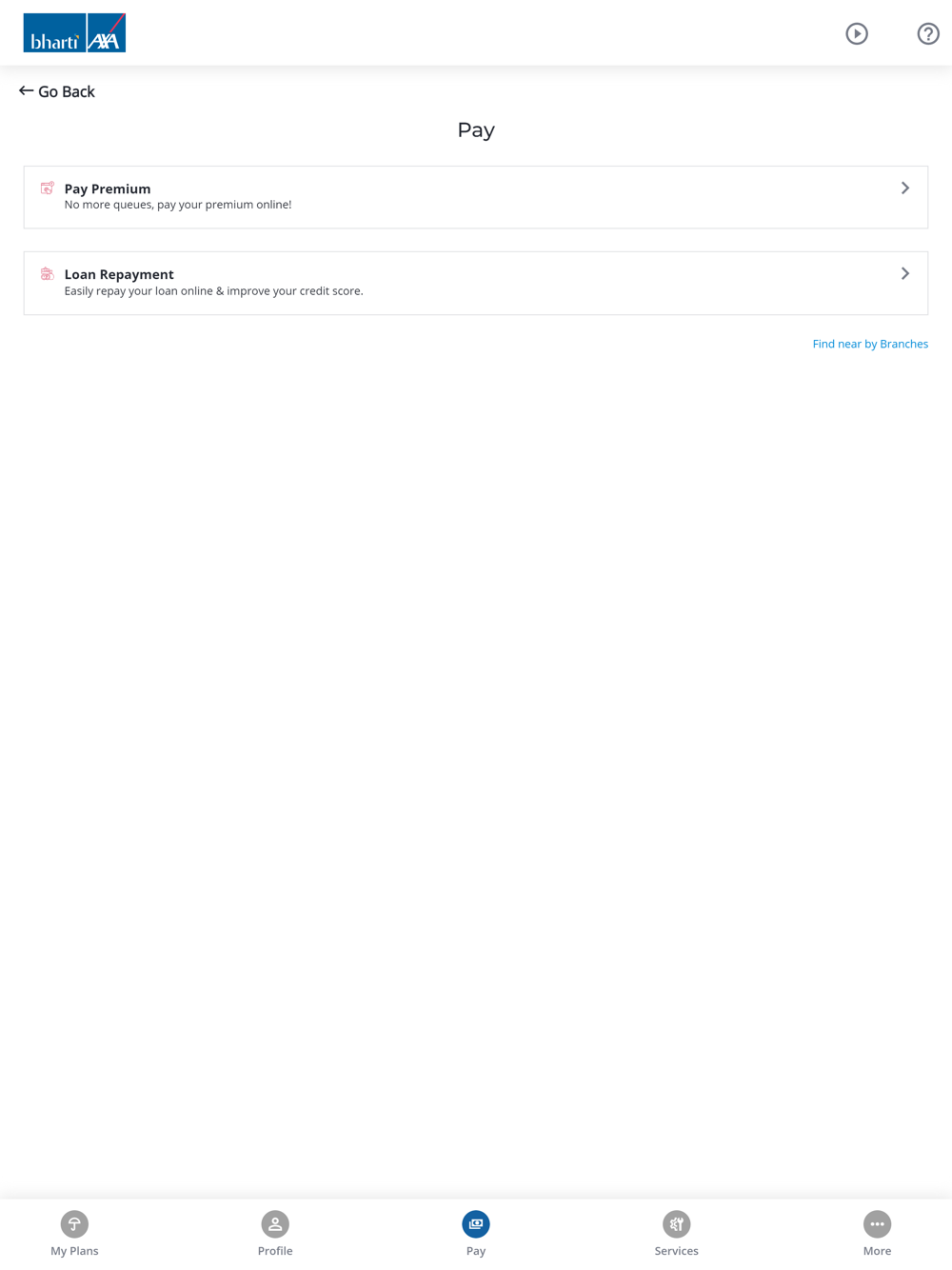Image resolution: width=952 pixels, height=1270 pixels.
Task: Expand the Loan Repayment chevron arrow
Action: [x=905, y=274]
